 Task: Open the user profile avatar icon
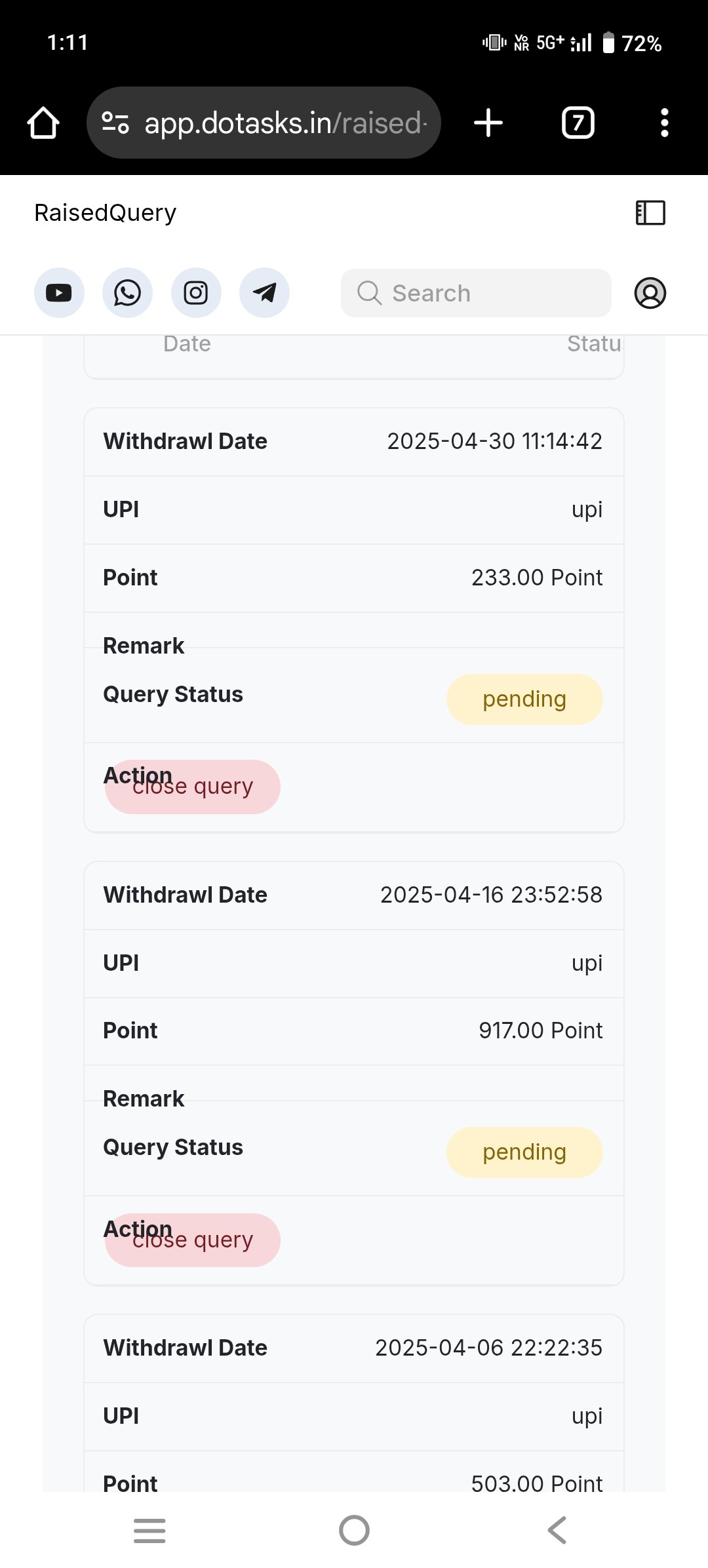point(650,292)
